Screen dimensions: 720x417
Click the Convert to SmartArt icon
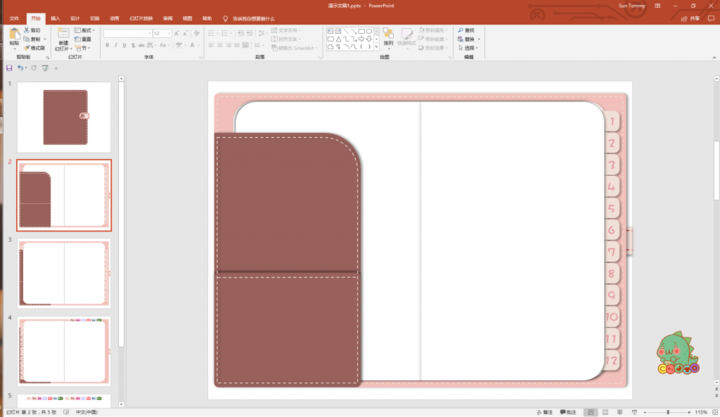click(274, 48)
